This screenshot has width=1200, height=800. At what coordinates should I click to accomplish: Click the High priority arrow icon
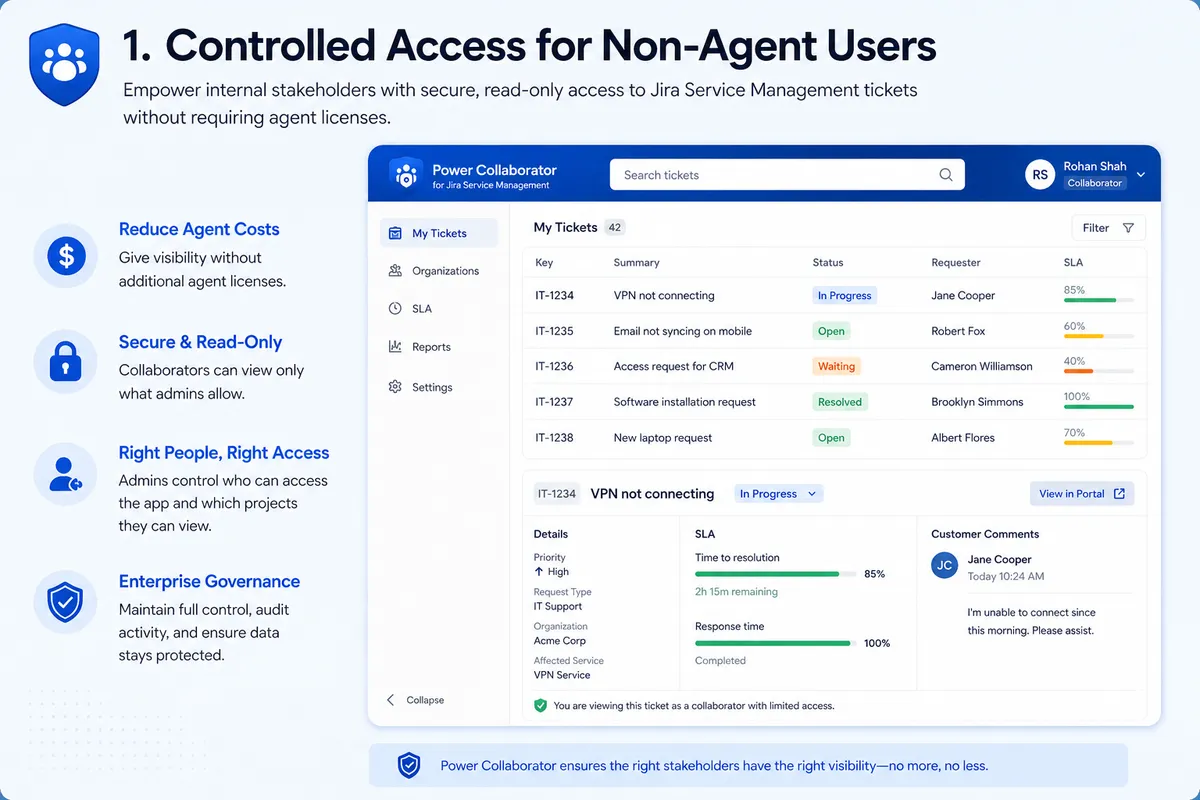coord(539,572)
